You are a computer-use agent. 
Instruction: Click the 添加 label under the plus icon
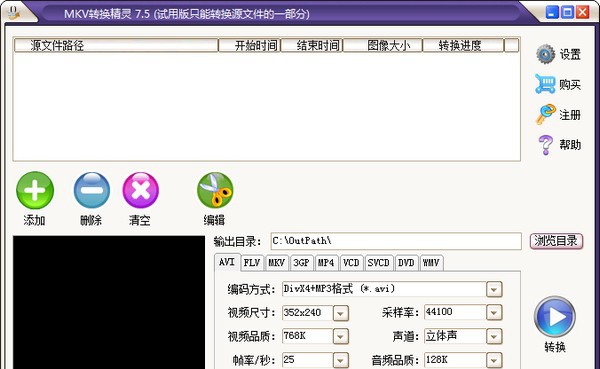(34, 220)
